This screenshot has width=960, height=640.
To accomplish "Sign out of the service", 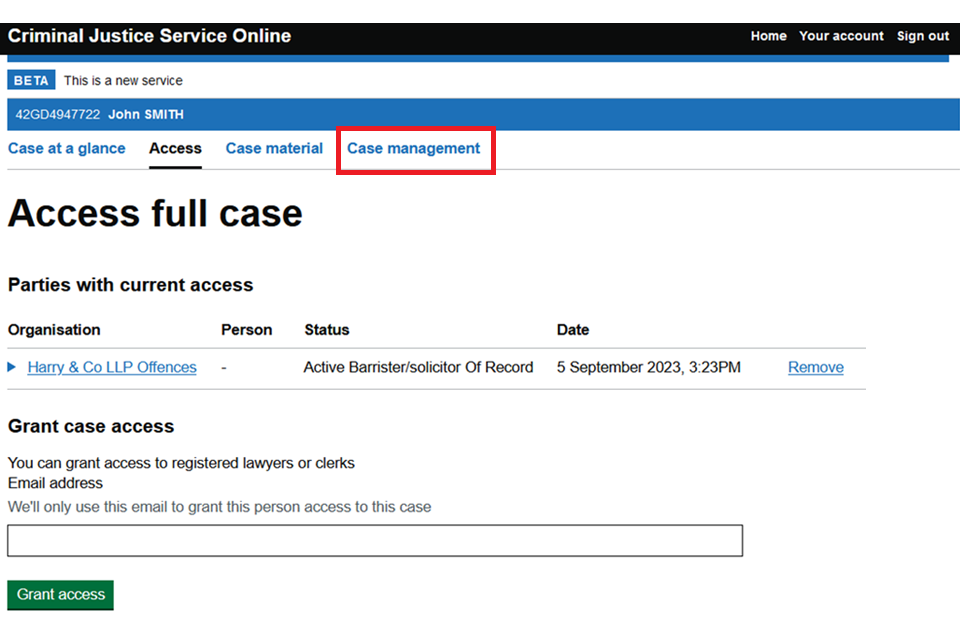I will [922, 36].
